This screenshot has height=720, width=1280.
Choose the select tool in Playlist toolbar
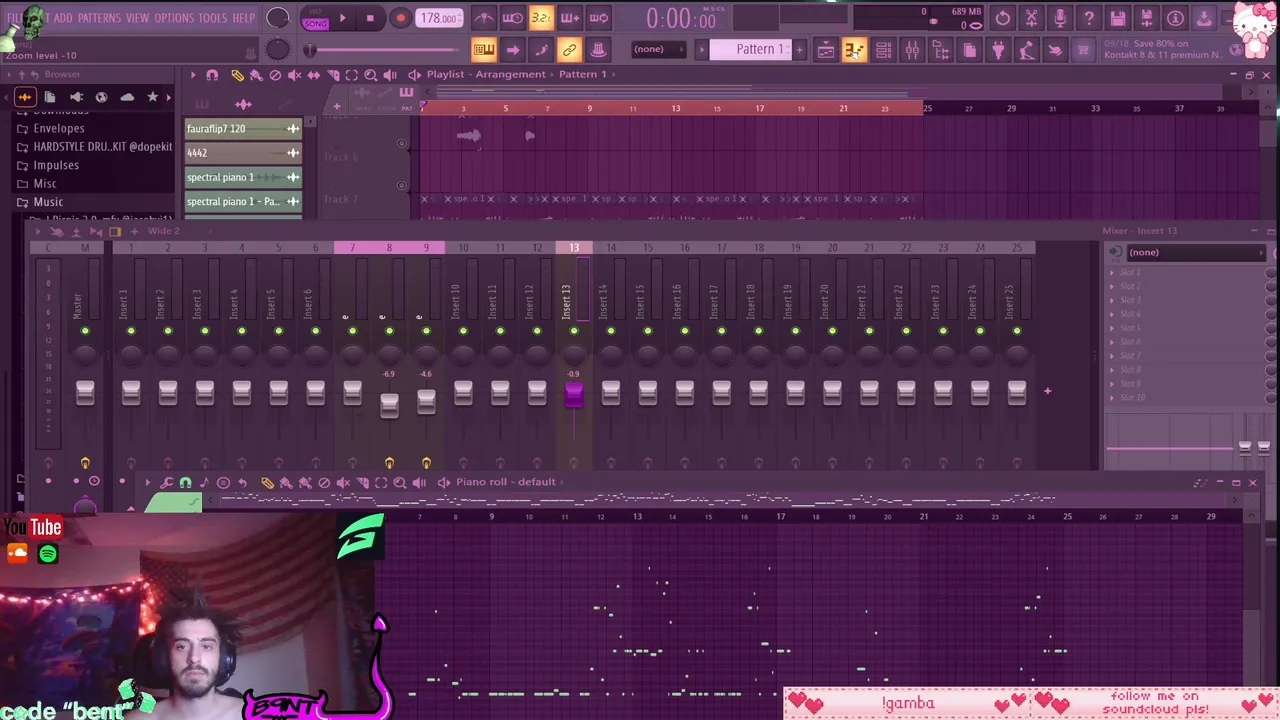pyautogui.click(x=351, y=75)
